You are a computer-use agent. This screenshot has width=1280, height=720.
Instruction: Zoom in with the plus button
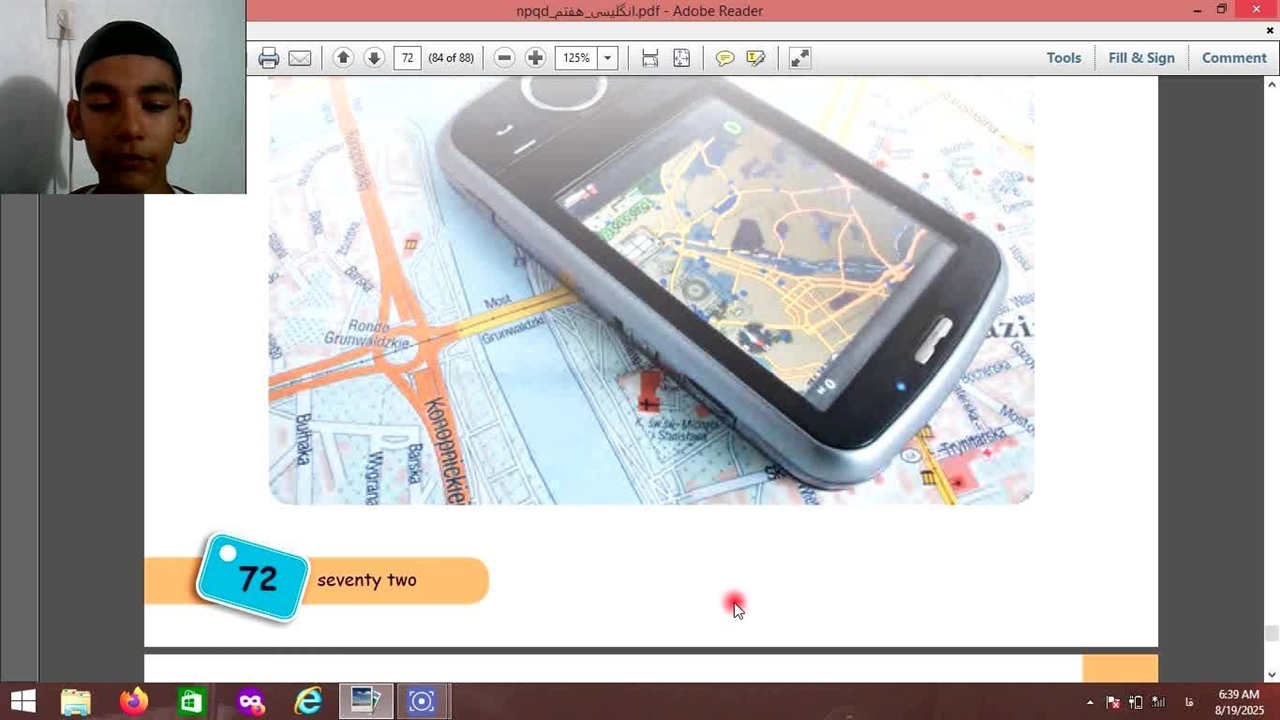pos(535,58)
